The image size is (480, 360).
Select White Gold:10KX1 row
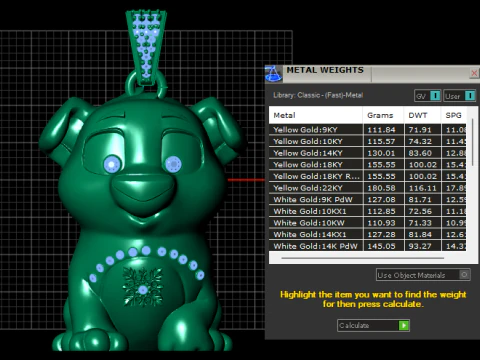pos(368,211)
